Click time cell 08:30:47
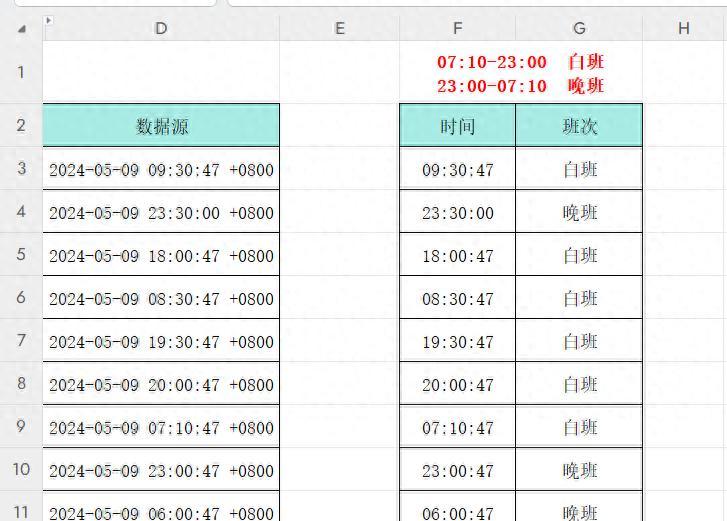Image resolution: width=727 pixels, height=521 pixels. (x=457, y=297)
